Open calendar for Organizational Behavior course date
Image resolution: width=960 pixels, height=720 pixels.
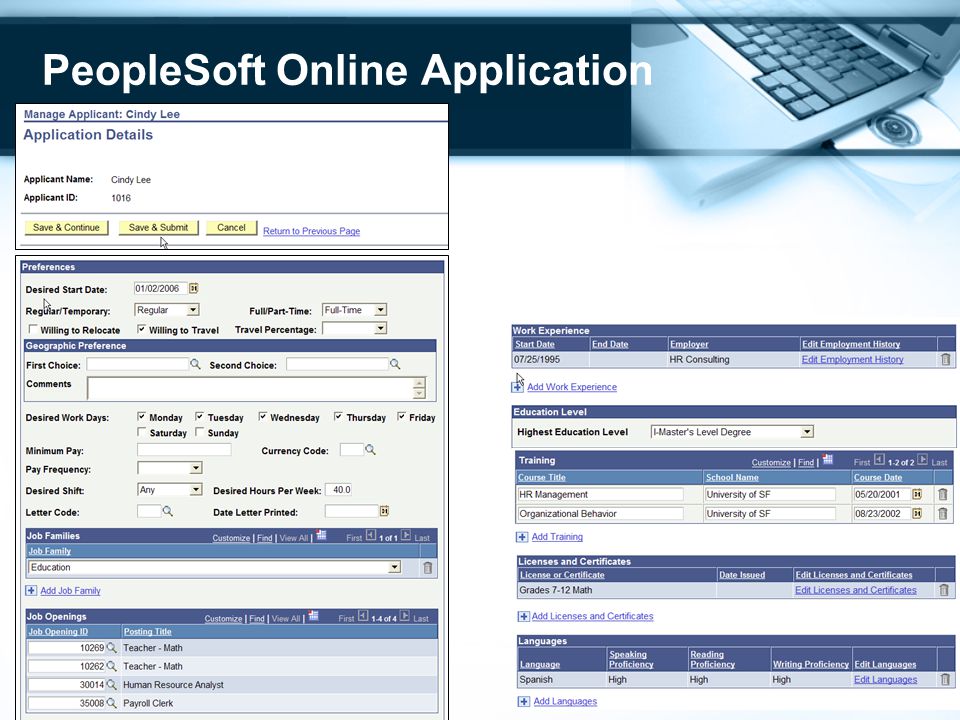[x=917, y=514]
